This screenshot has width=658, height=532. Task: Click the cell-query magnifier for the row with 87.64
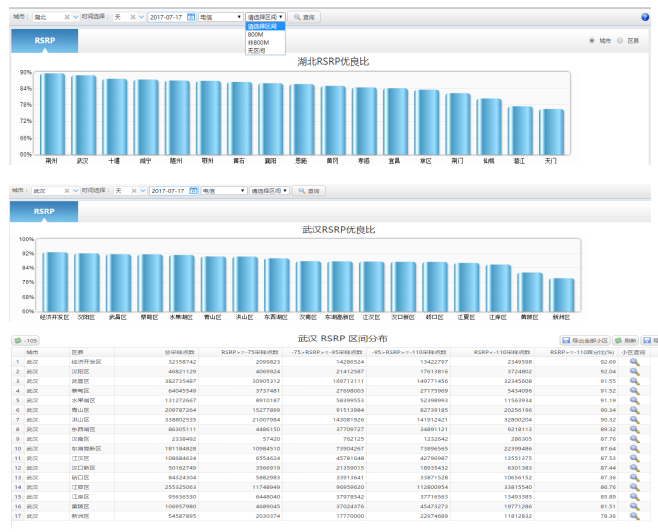[634, 449]
